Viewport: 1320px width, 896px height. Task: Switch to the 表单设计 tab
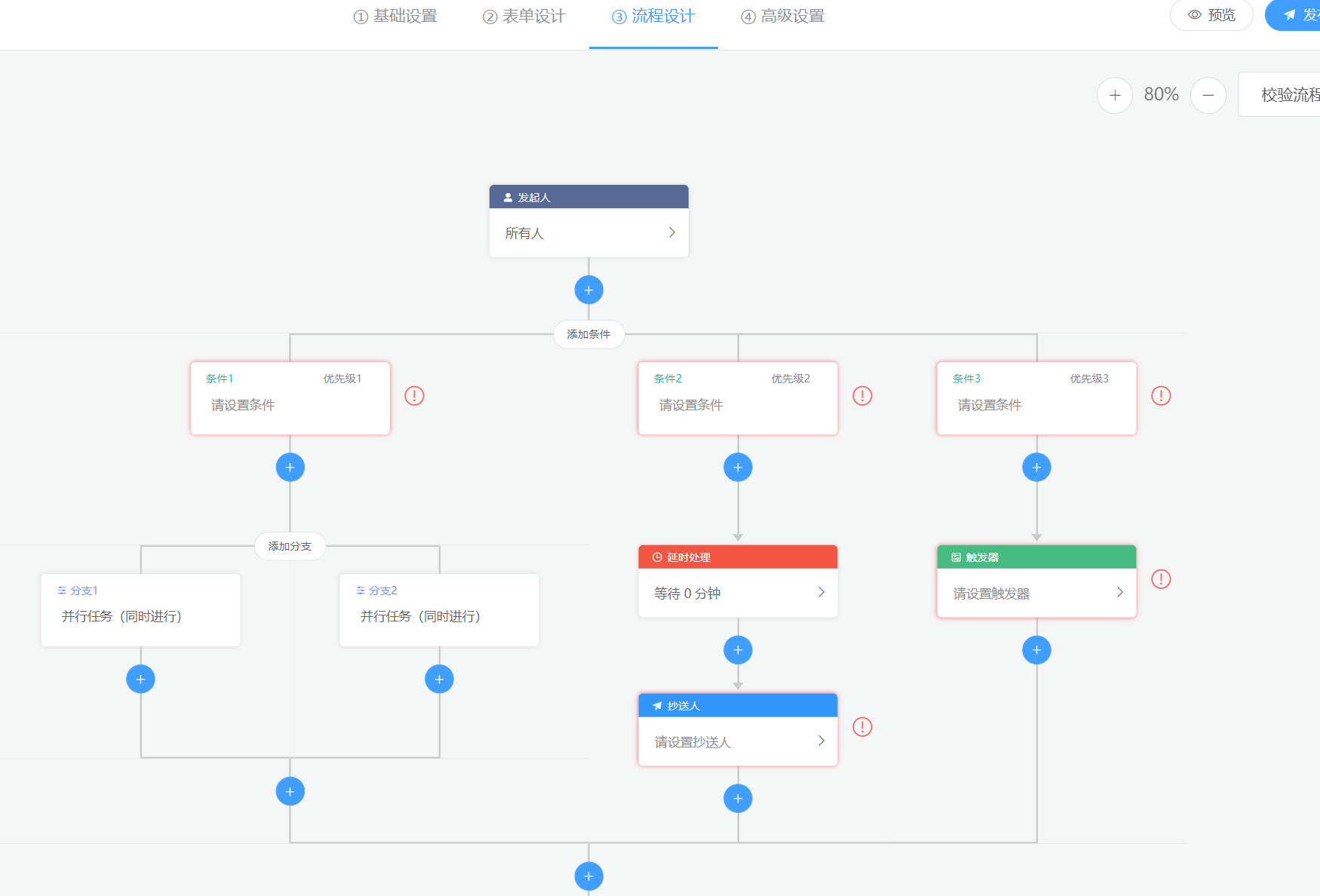pyautogui.click(x=524, y=17)
